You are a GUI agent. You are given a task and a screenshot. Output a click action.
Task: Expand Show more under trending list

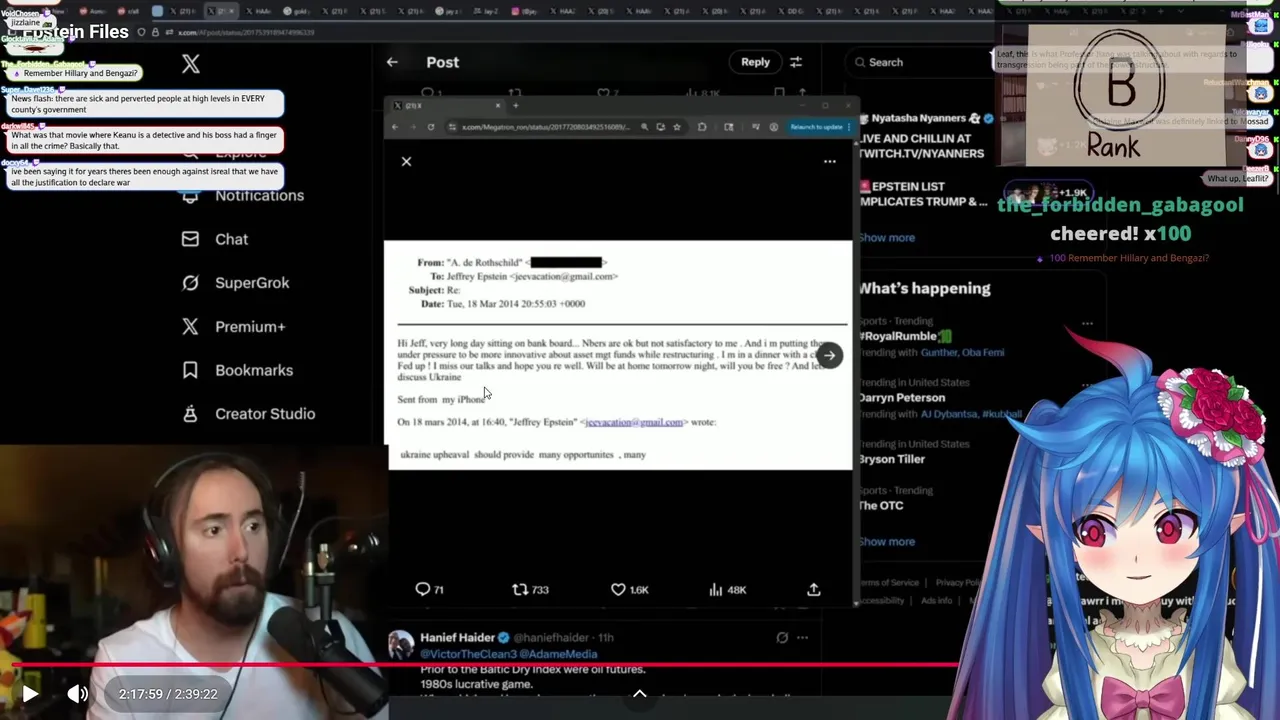886,541
